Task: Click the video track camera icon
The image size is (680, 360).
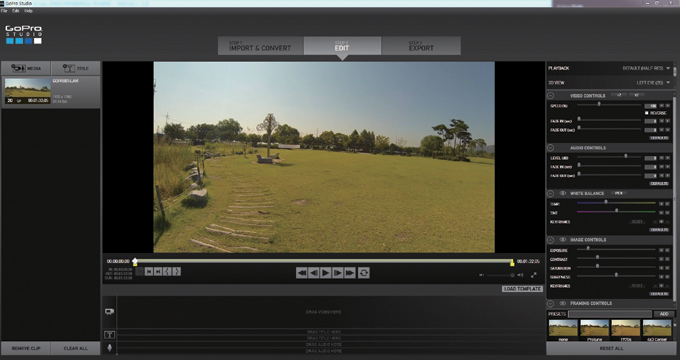Action: click(109, 311)
